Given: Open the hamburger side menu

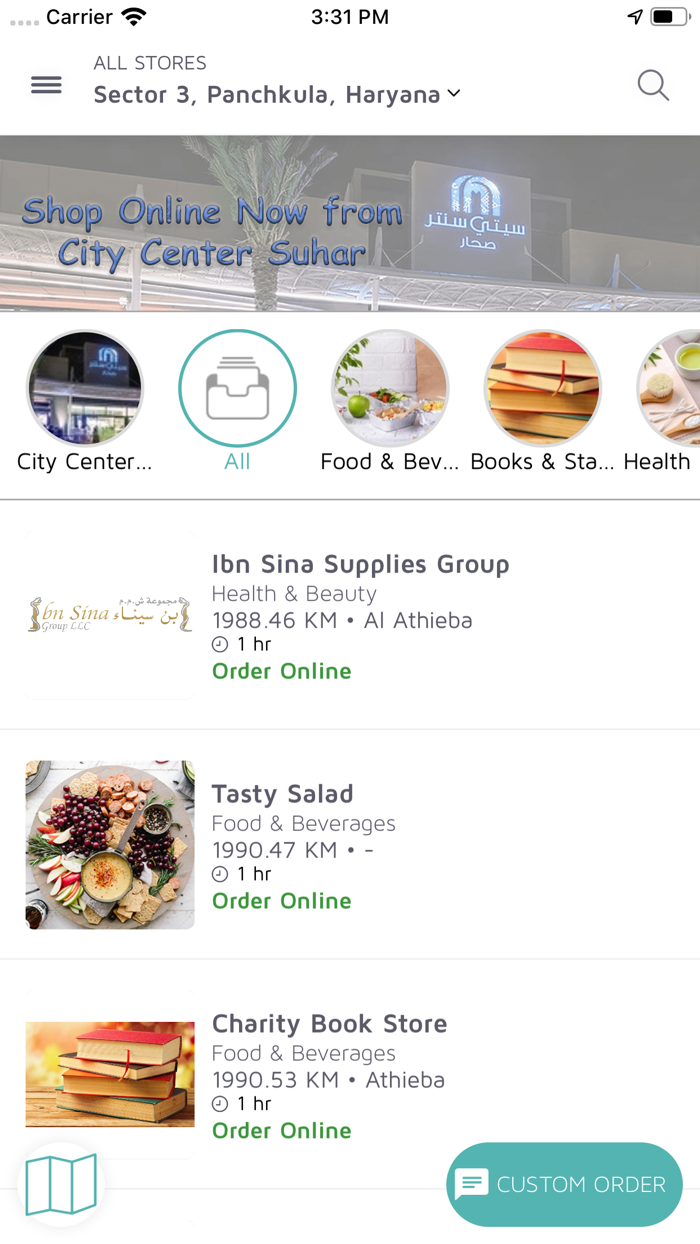Looking at the screenshot, I should 46,85.
